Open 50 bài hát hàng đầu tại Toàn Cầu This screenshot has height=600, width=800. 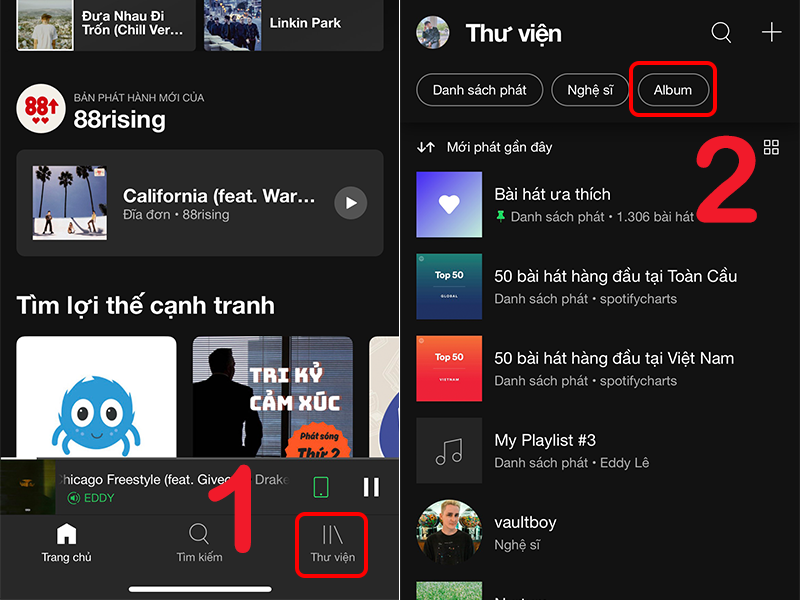click(598, 286)
